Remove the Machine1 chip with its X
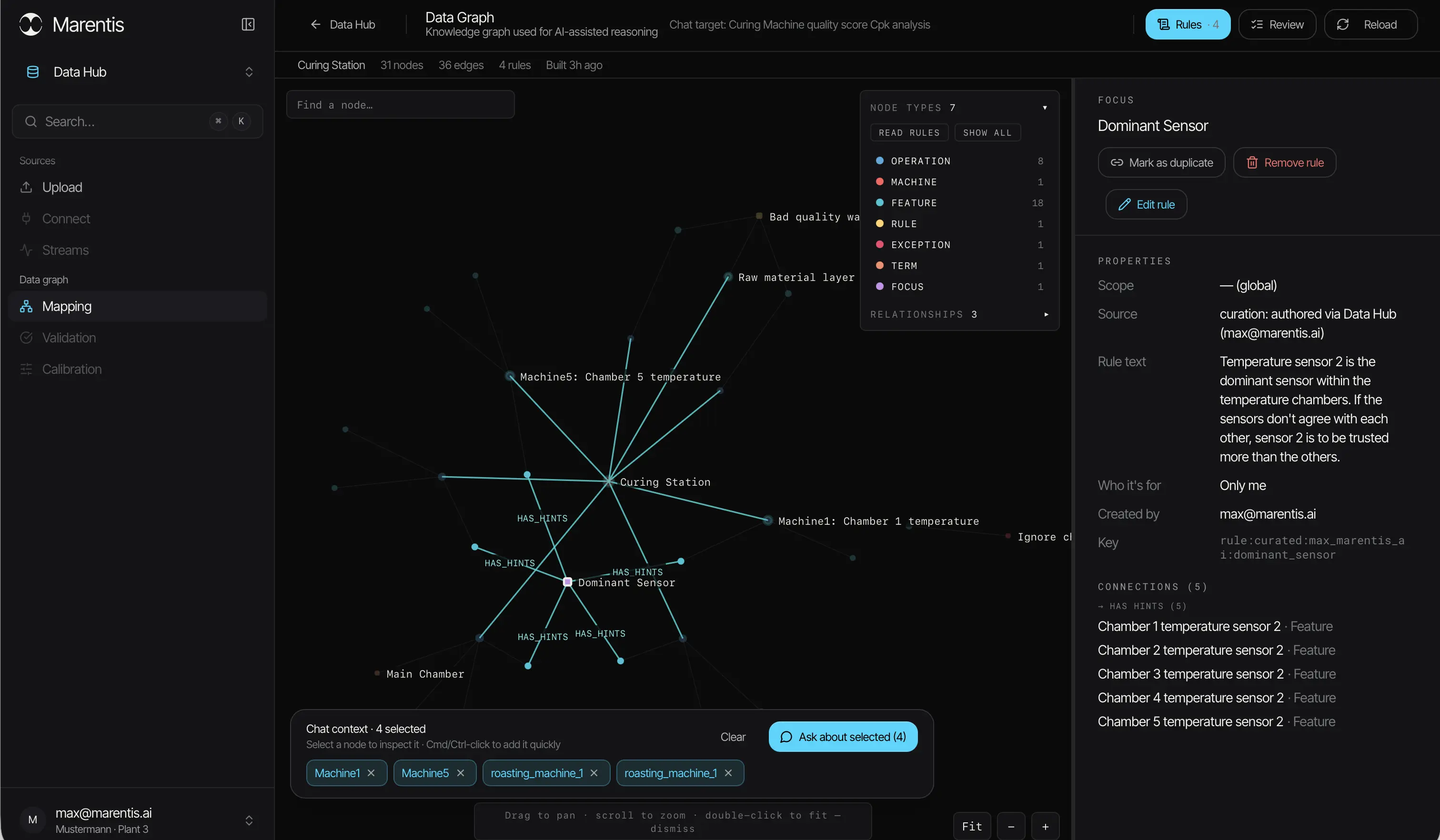 coord(372,773)
